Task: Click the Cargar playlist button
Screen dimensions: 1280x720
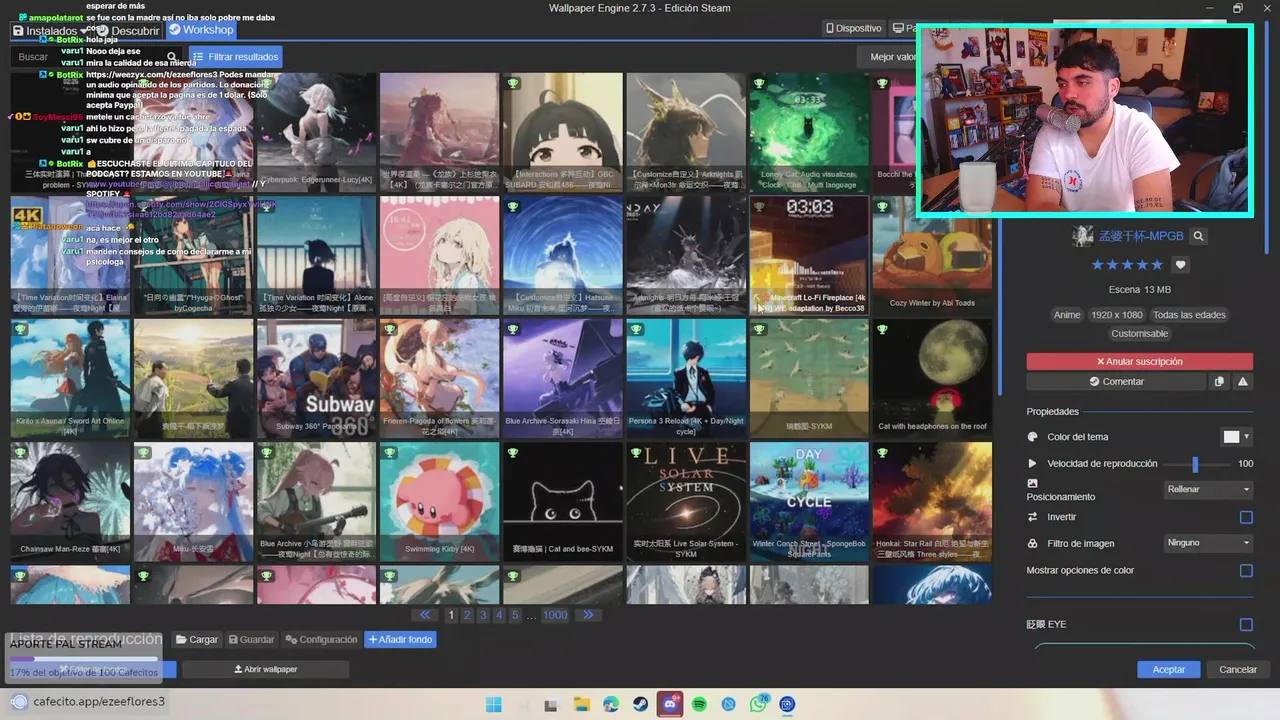Action: [197, 639]
